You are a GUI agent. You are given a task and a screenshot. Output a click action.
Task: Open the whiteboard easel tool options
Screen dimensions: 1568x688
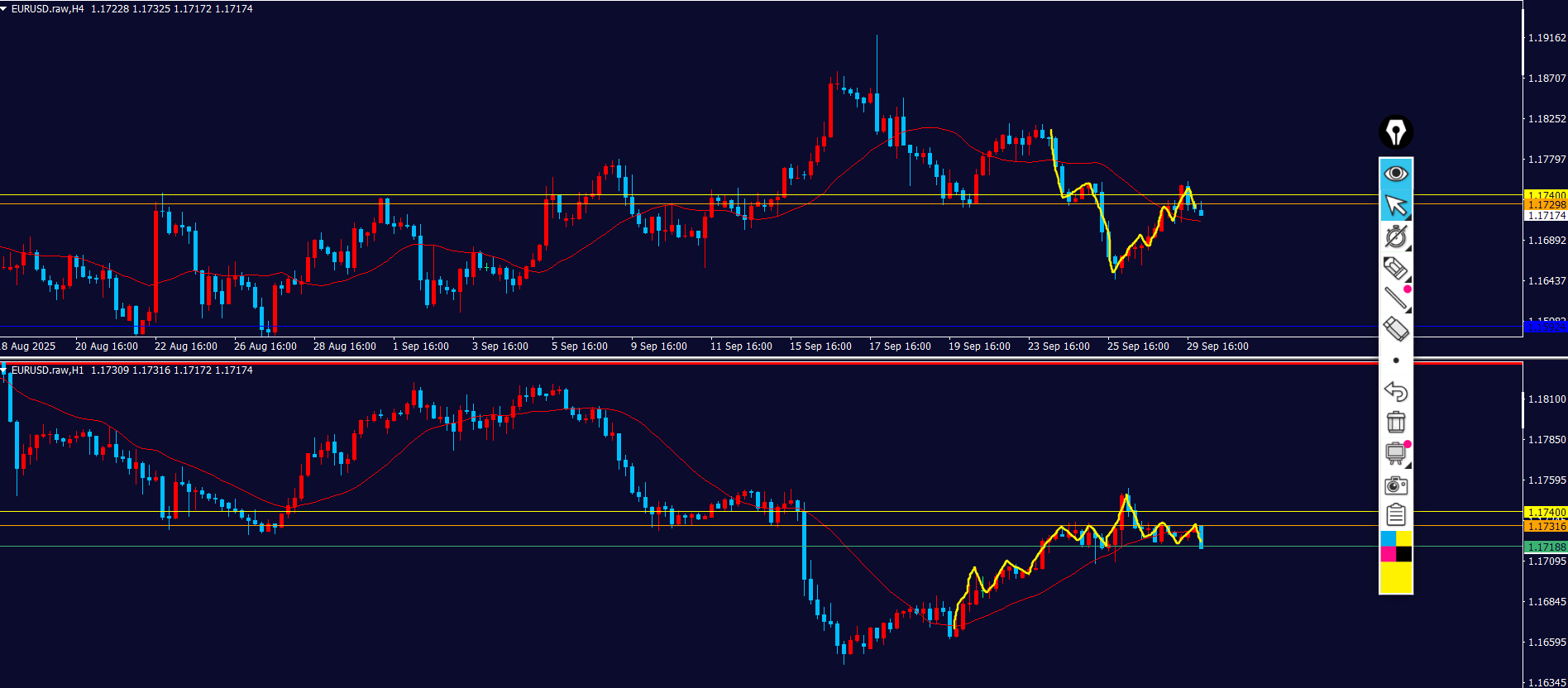point(1396,453)
